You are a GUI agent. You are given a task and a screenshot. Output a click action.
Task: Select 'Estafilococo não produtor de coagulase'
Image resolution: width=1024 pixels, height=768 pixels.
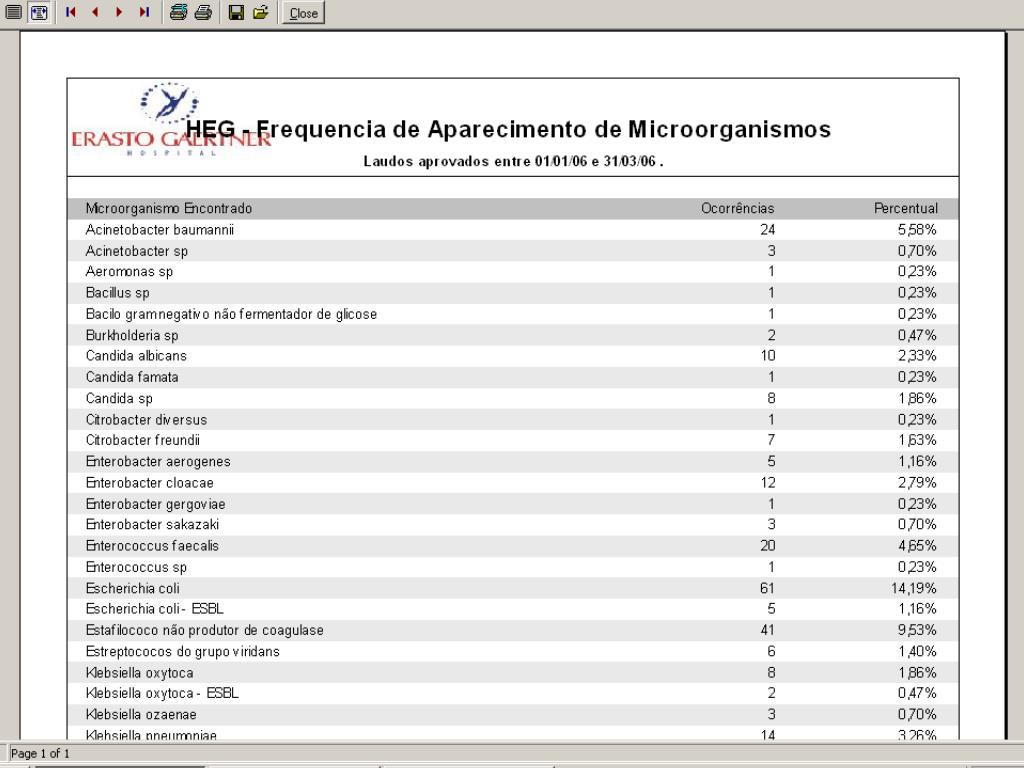[204, 630]
